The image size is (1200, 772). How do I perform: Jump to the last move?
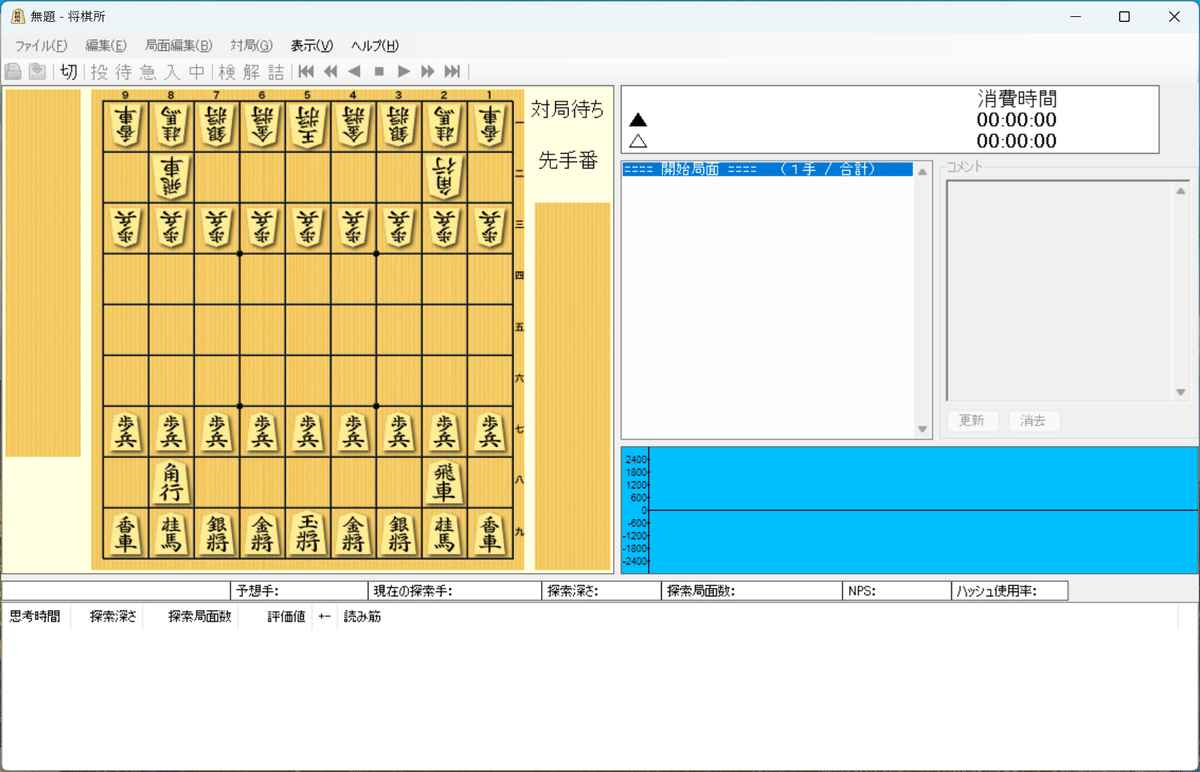tap(452, 71)
